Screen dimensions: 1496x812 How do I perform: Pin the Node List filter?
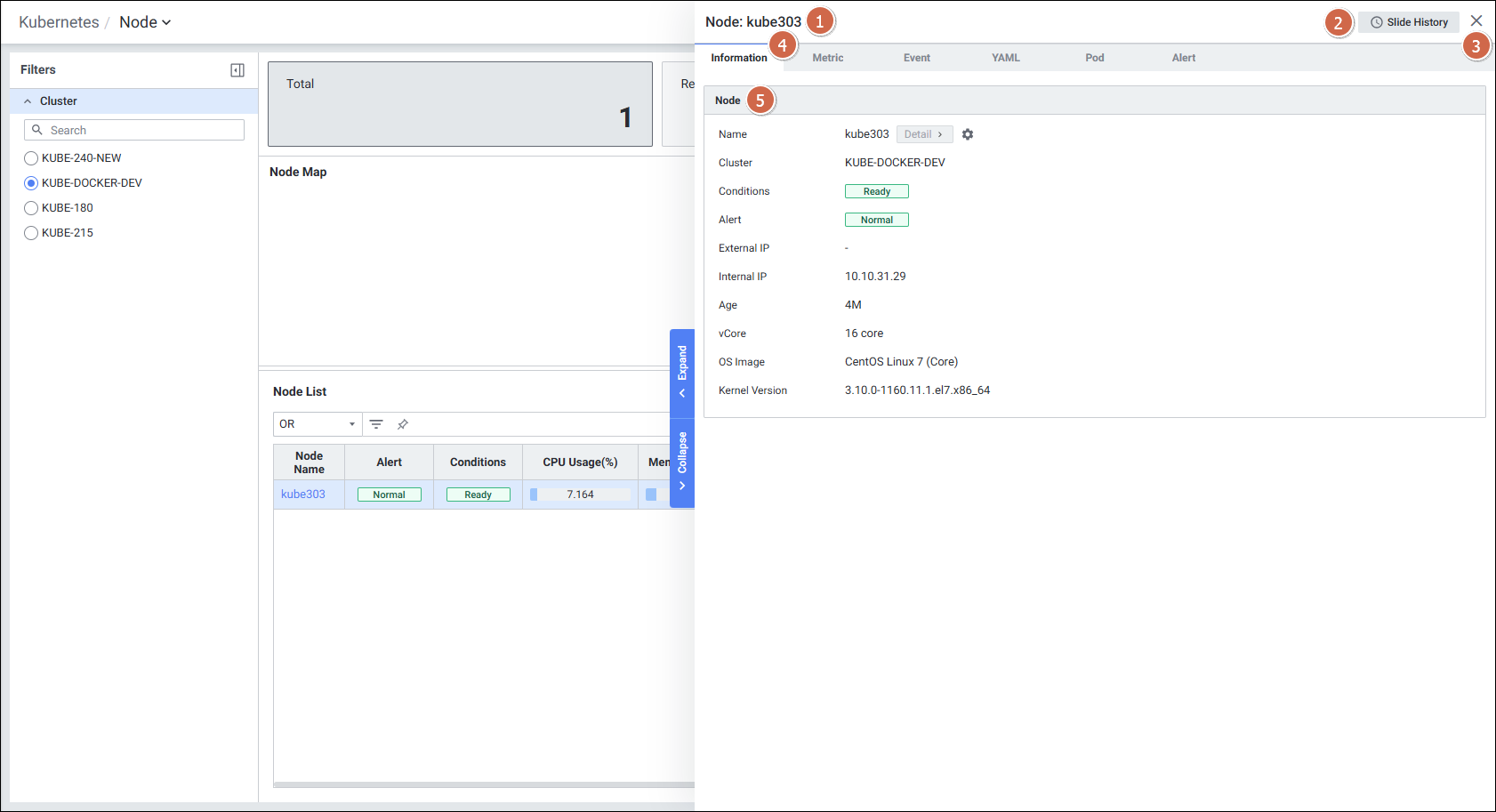pos(403,424)
